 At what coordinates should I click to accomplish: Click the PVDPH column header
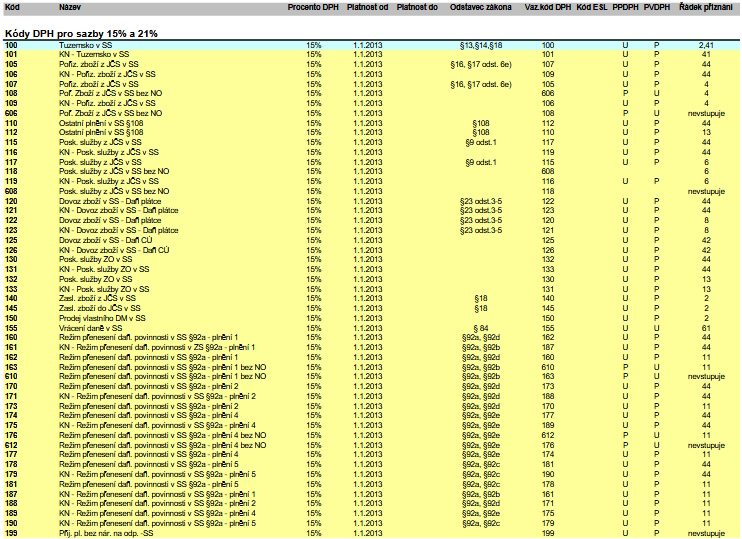657,7
